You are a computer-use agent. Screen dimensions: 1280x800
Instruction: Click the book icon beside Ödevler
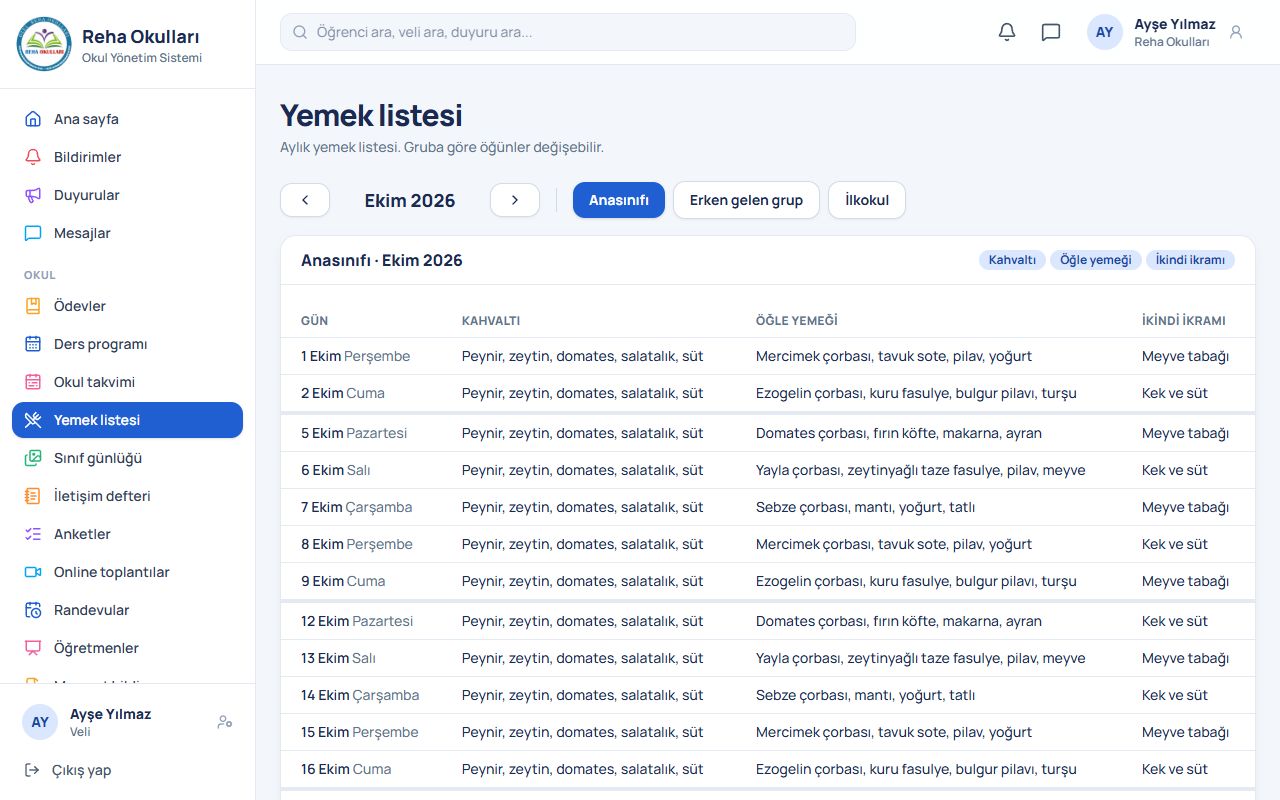coord(33,306)
